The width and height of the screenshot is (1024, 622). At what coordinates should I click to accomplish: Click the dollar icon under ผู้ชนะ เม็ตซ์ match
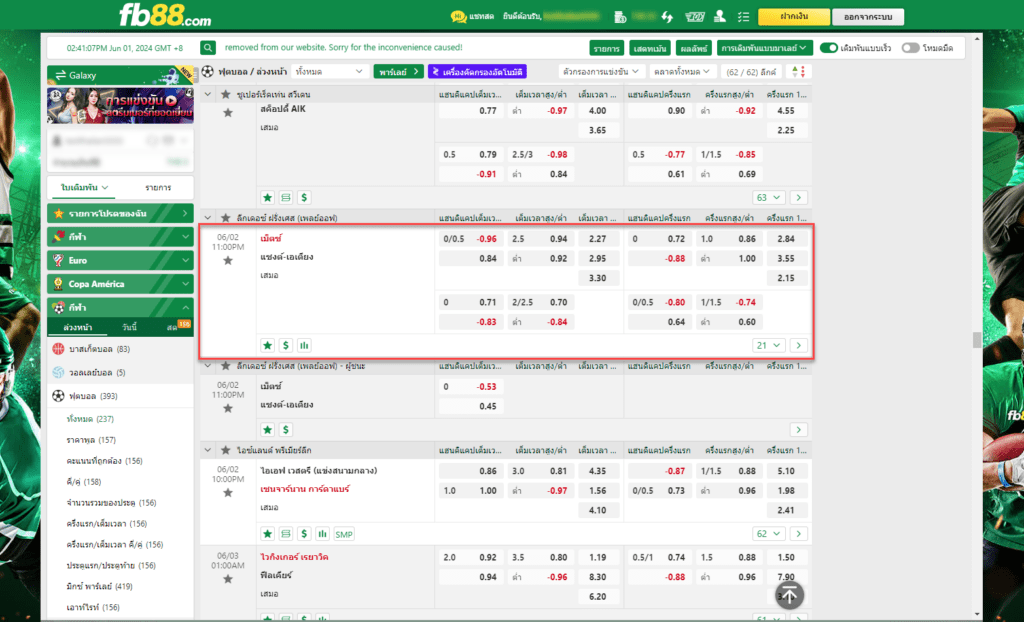(285, 429)
